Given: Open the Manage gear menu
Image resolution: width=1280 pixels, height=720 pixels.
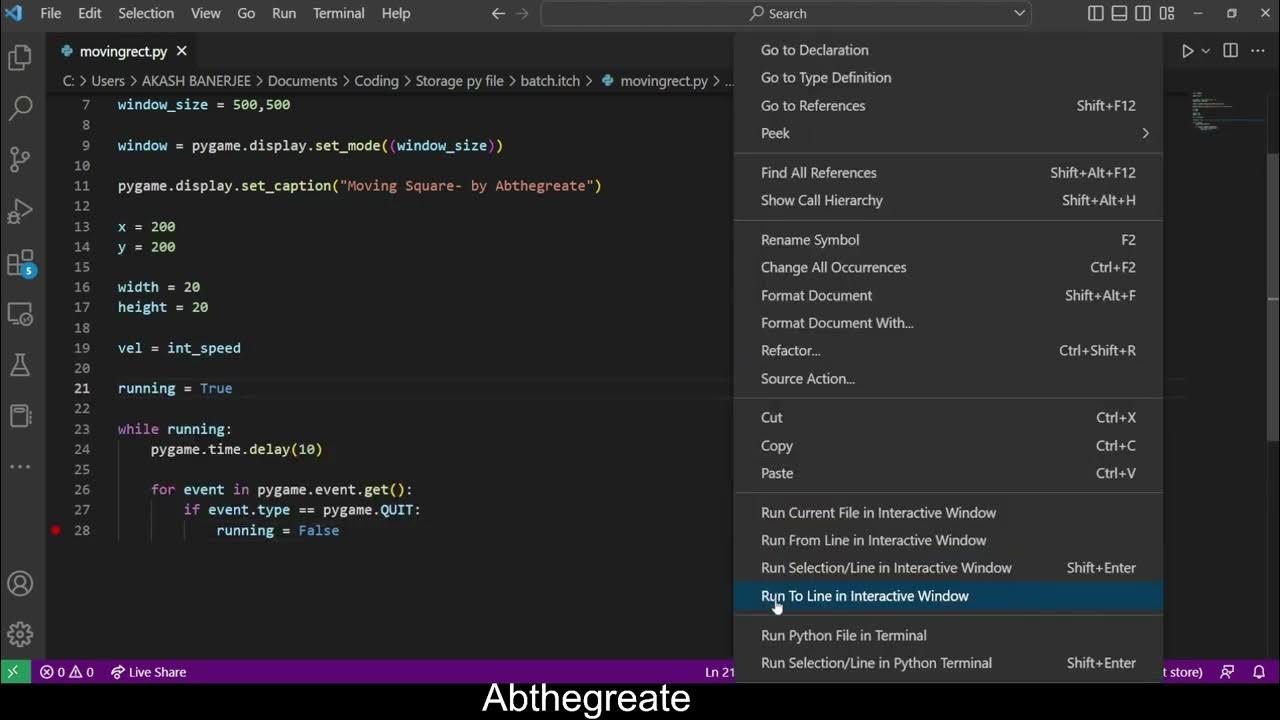Looking at the screenshot, I should (x=20, y=634).
